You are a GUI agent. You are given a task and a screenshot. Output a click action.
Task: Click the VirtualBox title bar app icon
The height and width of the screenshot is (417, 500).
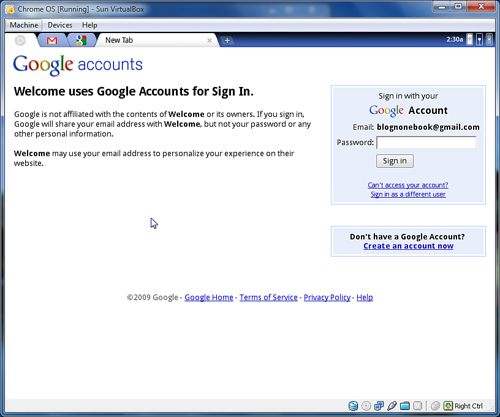click(x=10, y=9)
